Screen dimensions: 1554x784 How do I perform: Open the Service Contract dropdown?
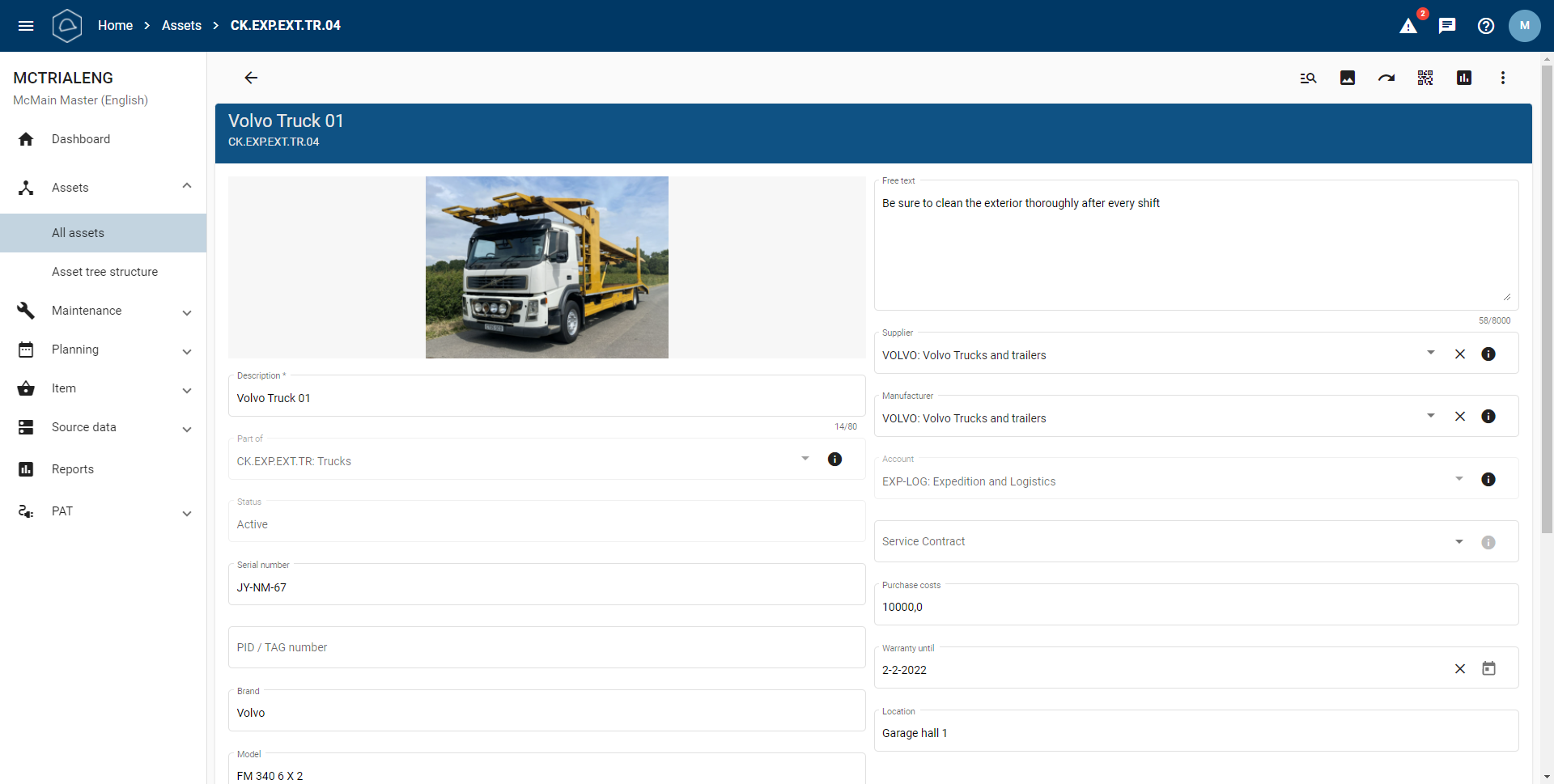pyautogui.click(x=1459, y=542)
